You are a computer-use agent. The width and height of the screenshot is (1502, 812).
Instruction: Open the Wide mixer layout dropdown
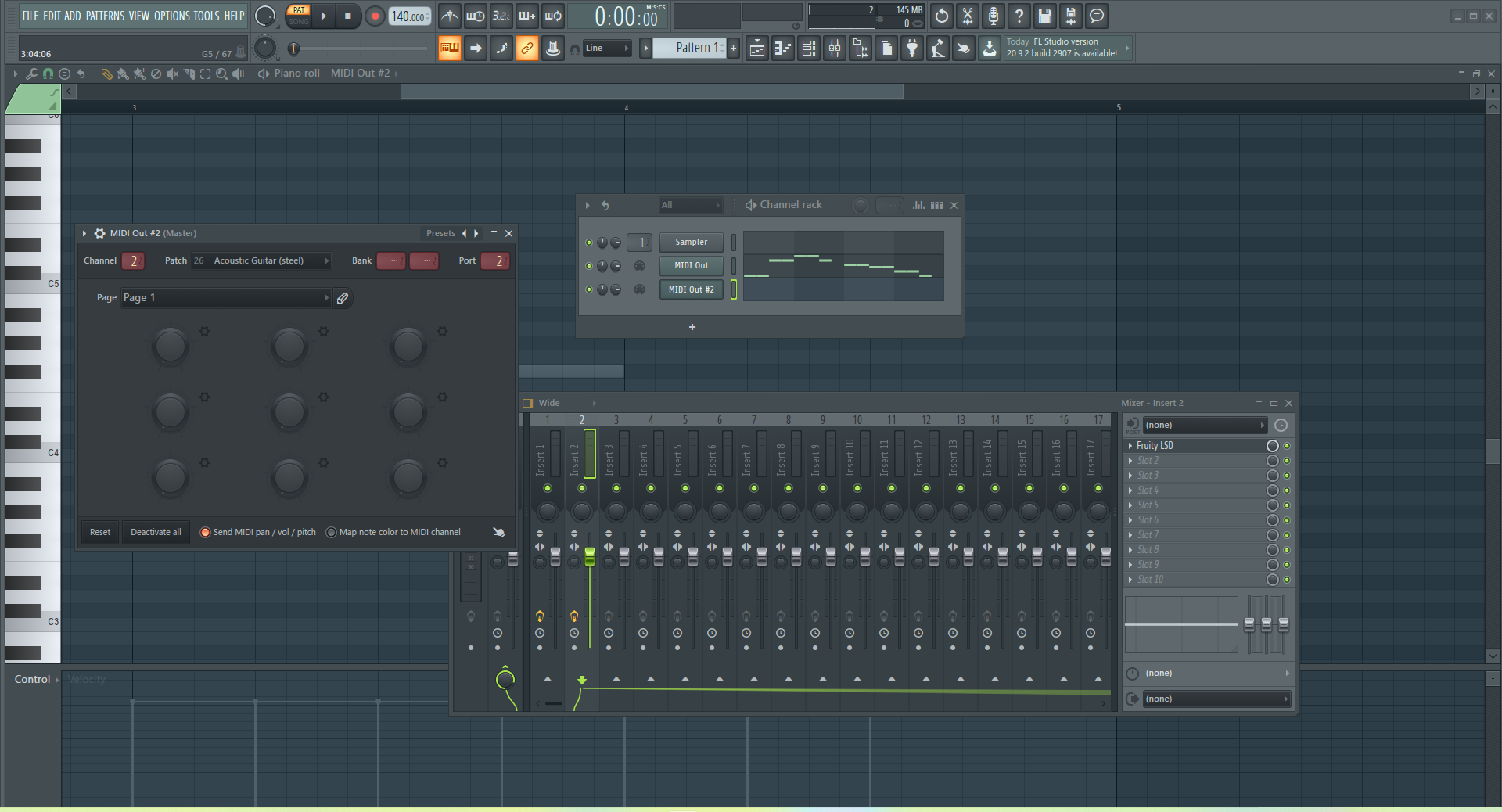pos(566,404)
